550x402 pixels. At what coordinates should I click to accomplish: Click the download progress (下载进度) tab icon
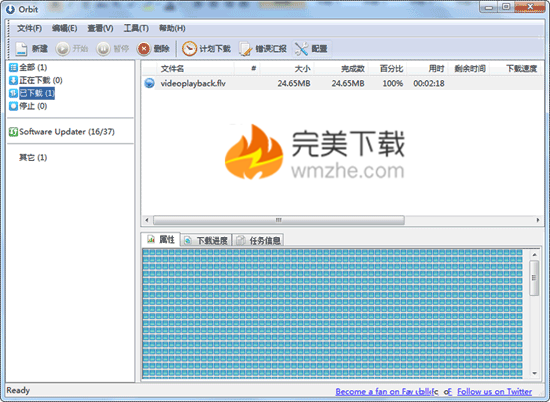point(188,240)
